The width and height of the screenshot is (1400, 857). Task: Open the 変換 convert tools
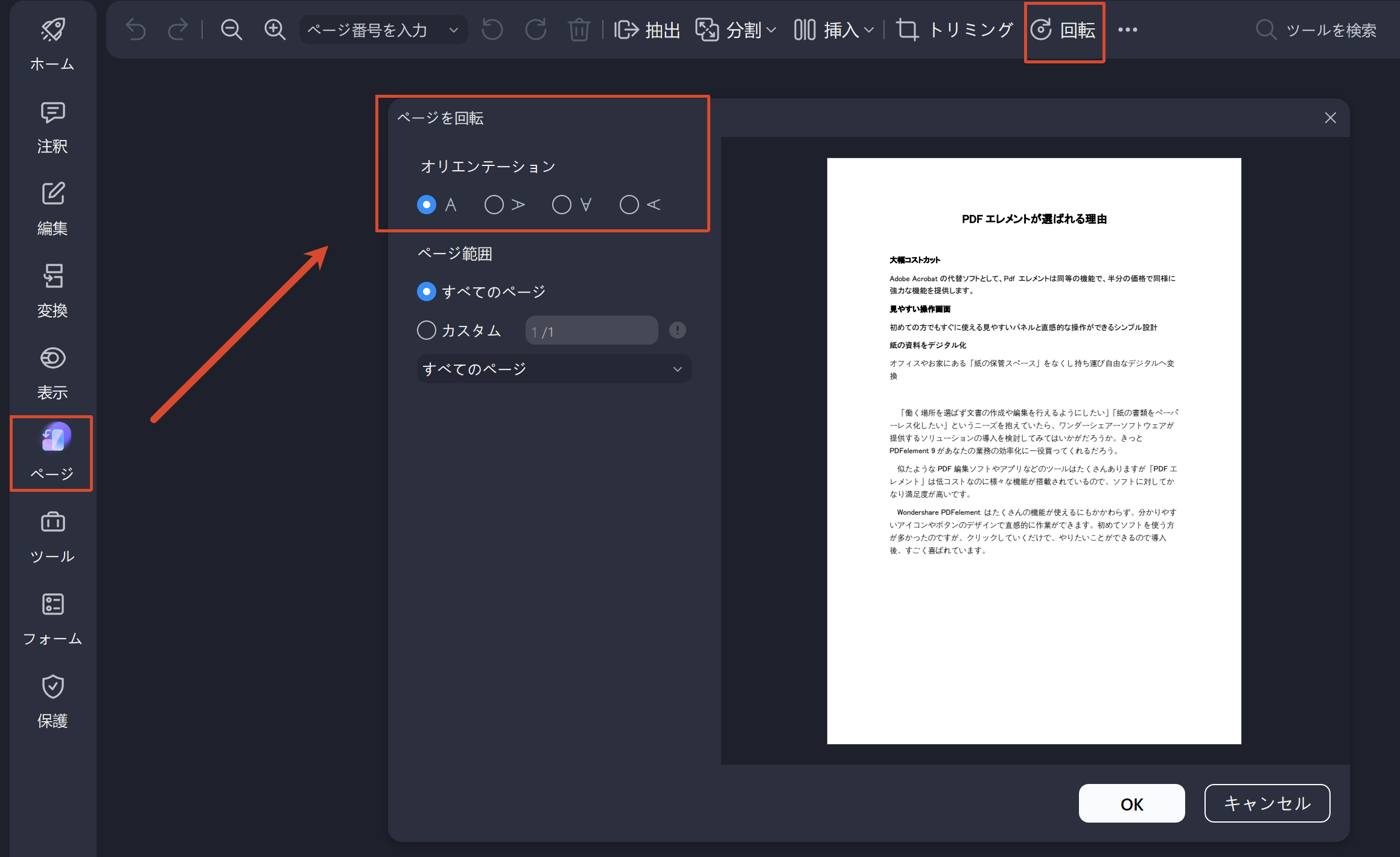(x=52, y=292)
